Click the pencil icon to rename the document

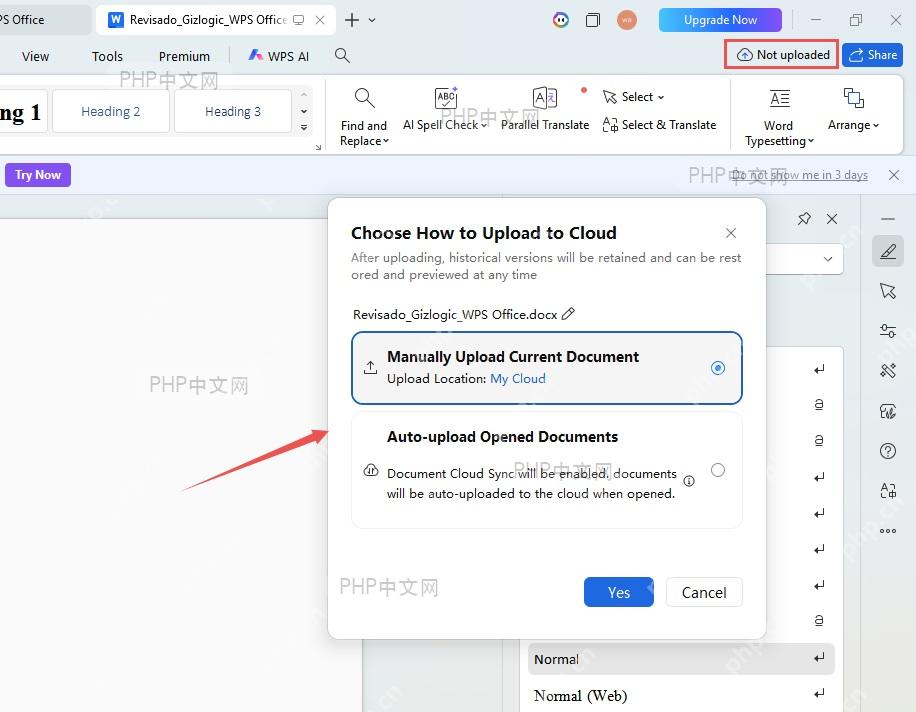point(568,314)
